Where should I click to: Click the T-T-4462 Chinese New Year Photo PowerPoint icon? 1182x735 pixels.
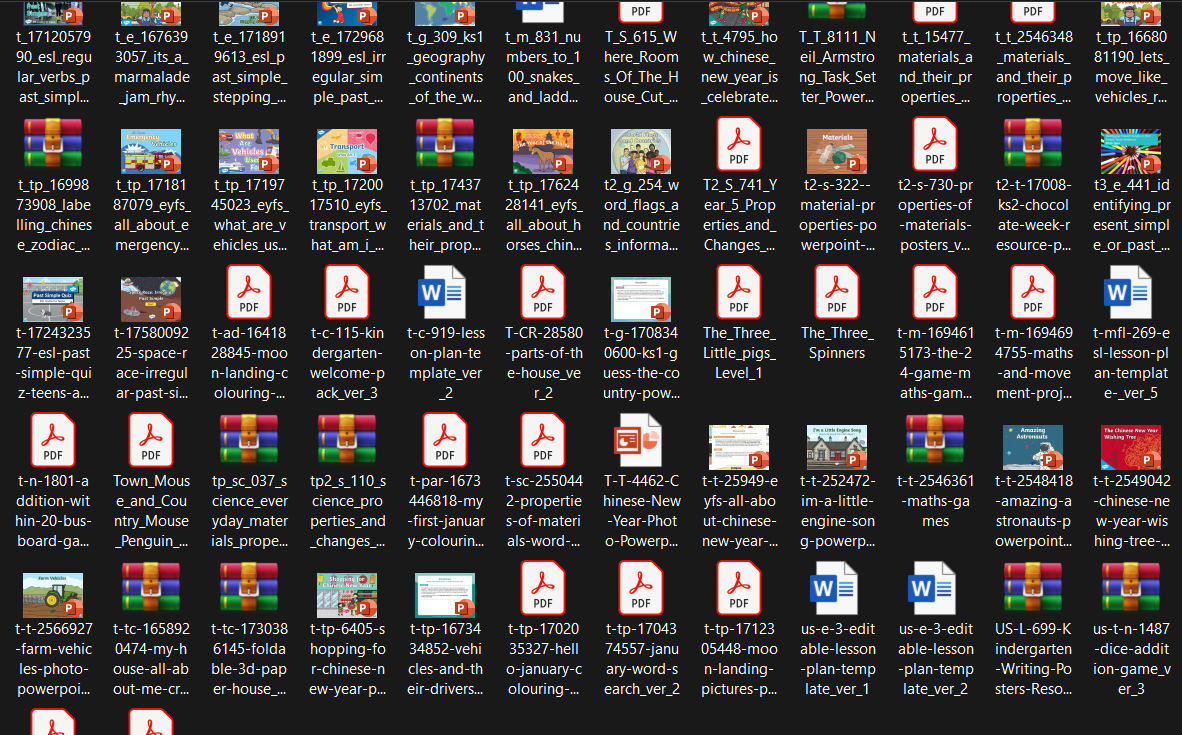641,443
